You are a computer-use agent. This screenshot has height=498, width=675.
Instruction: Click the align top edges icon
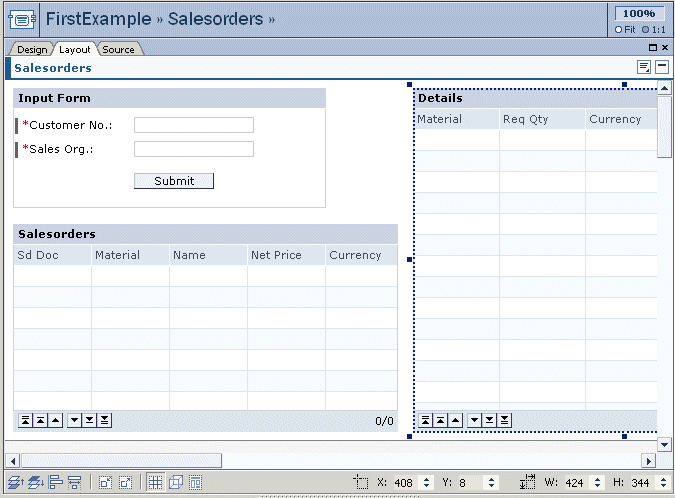click(x=75, y=483)
